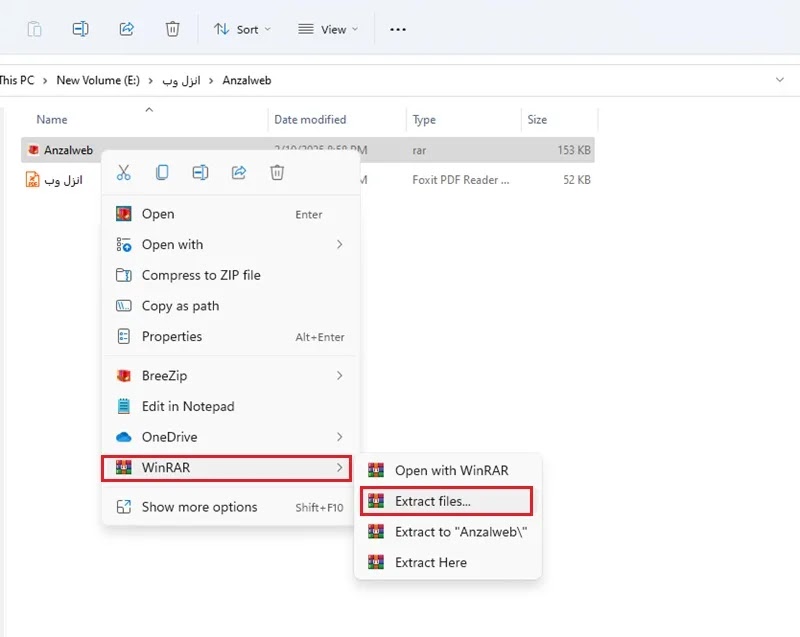The image size is (800, 637).
Task: Choose Copy as path
Action: click(231, 306)
